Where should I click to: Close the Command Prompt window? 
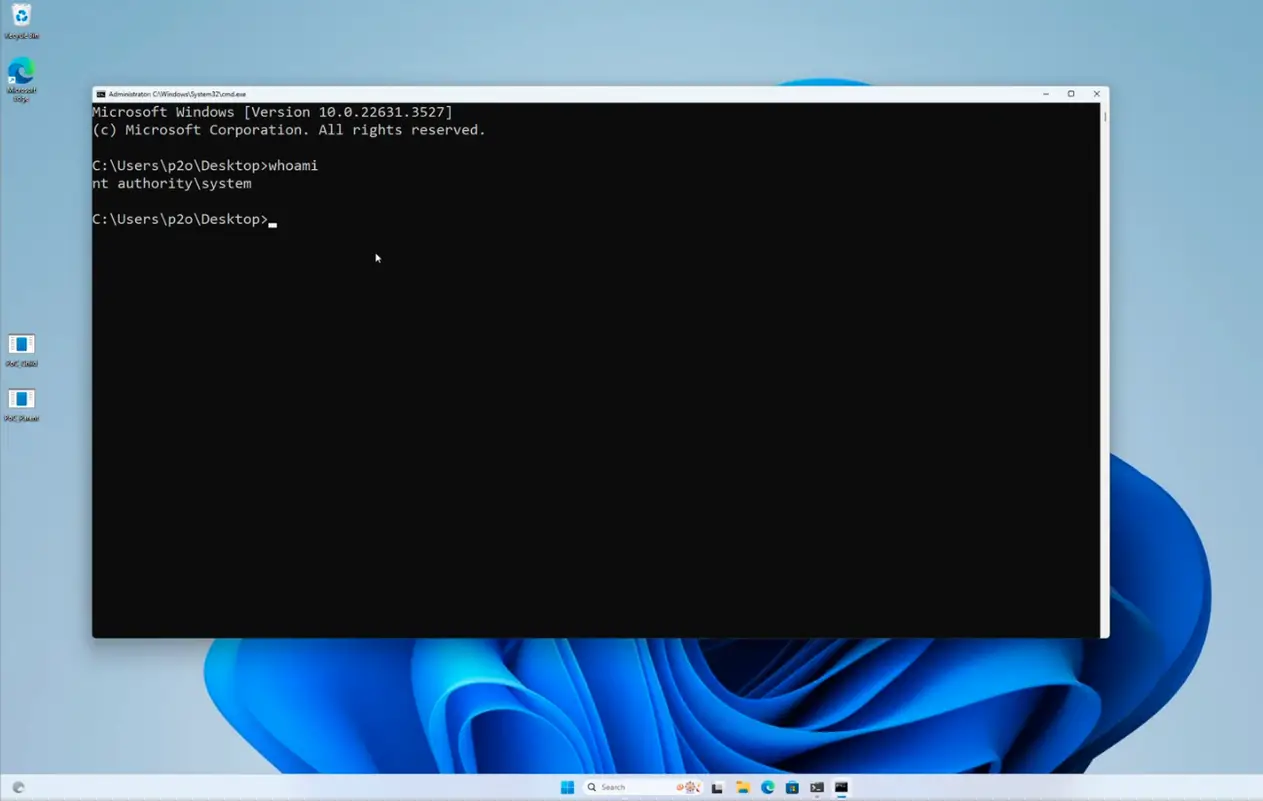[1096, 94]
